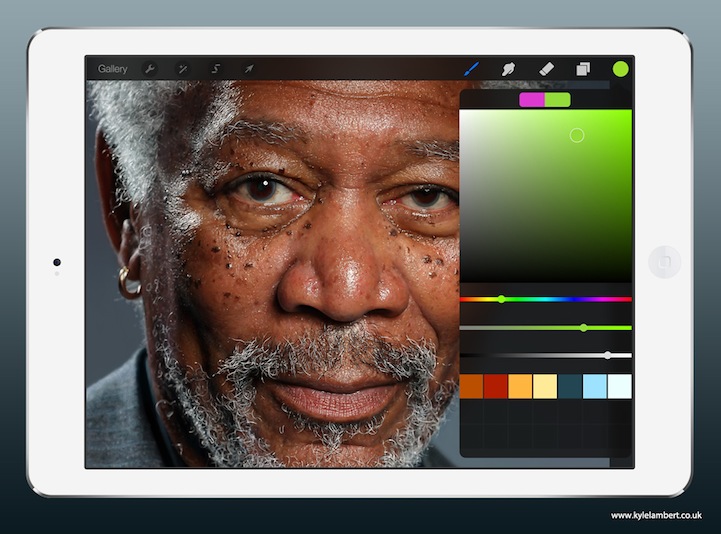Screen dimensions: 721x534
Task: Tap the green active color circle
Action: coord(620,69)
